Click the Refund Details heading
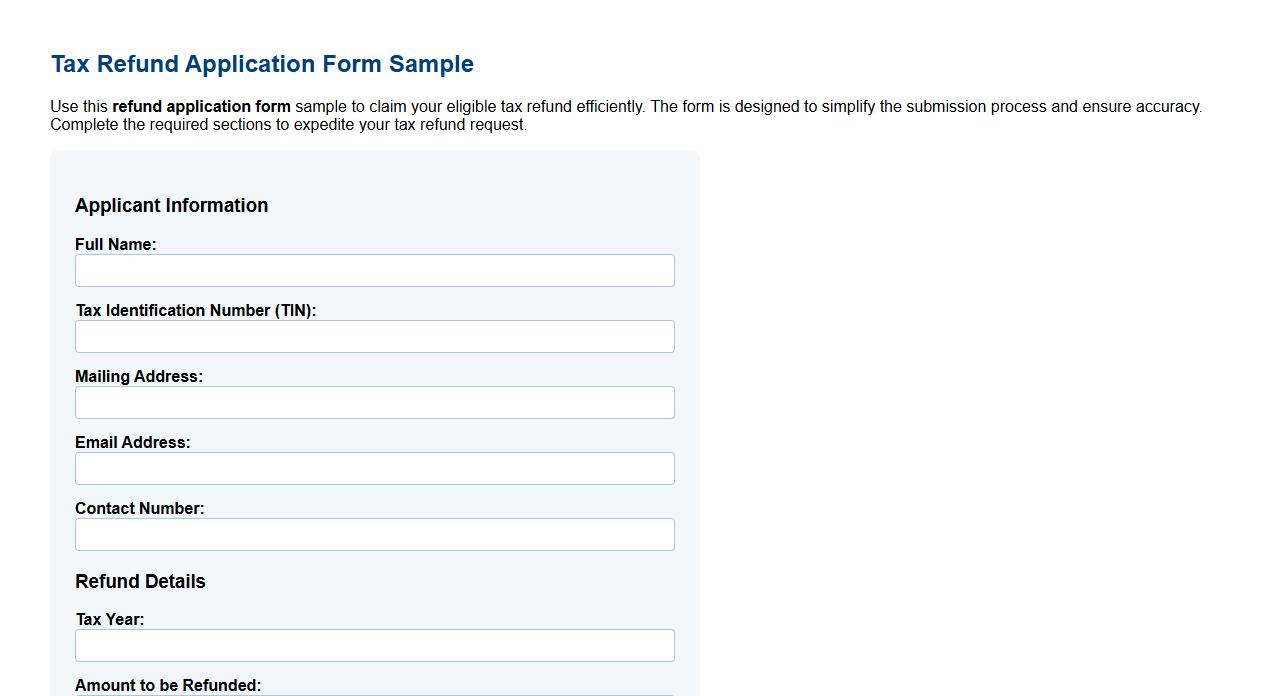Image resolution: width=1263 pixels, height=696 pixels. [140, 581]
